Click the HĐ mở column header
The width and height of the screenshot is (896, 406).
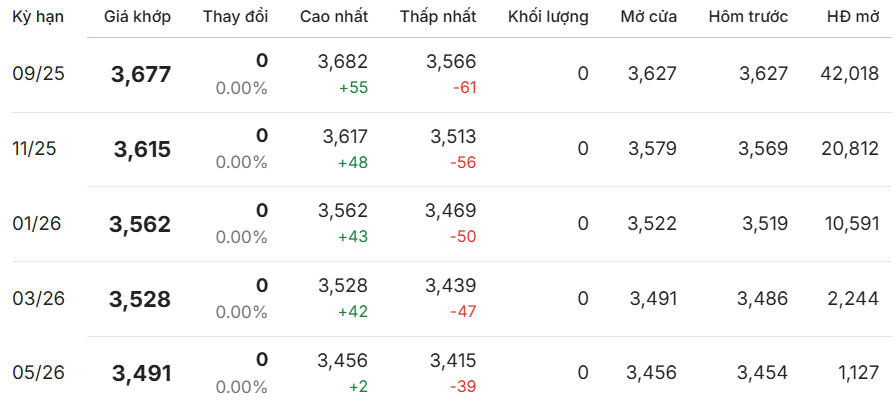click(x=853, y=17)
